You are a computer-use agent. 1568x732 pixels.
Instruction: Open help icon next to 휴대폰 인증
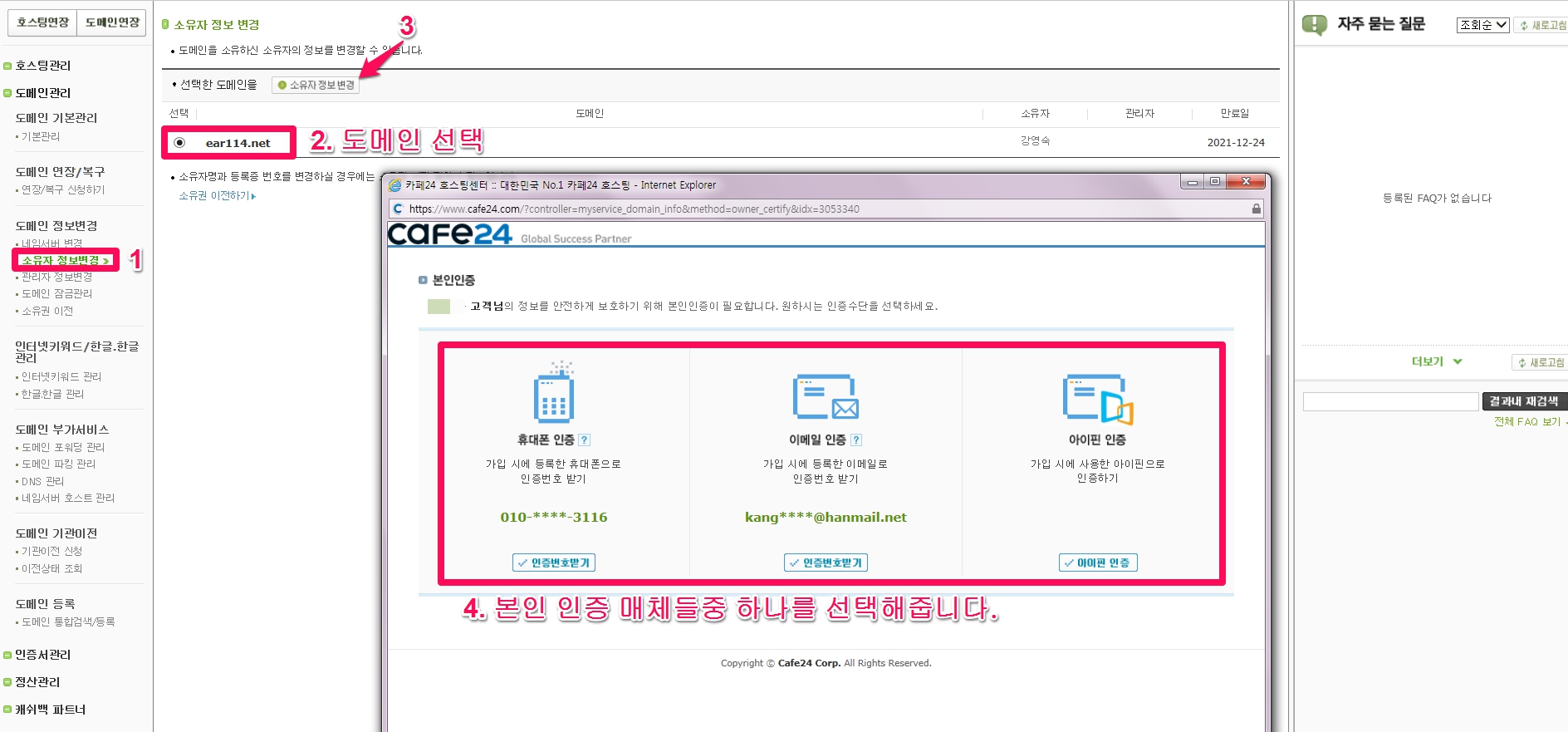(585, 440)
